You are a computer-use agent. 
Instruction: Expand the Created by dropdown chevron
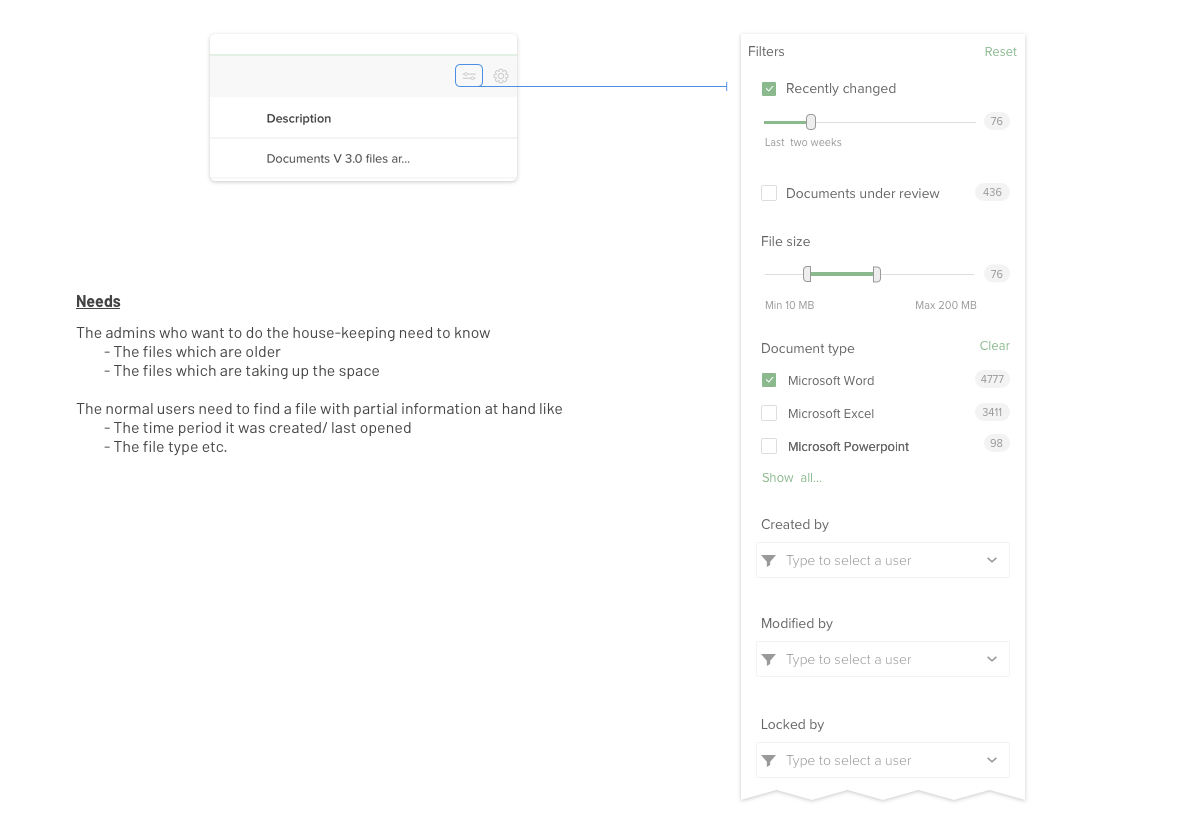click(992, 561)
